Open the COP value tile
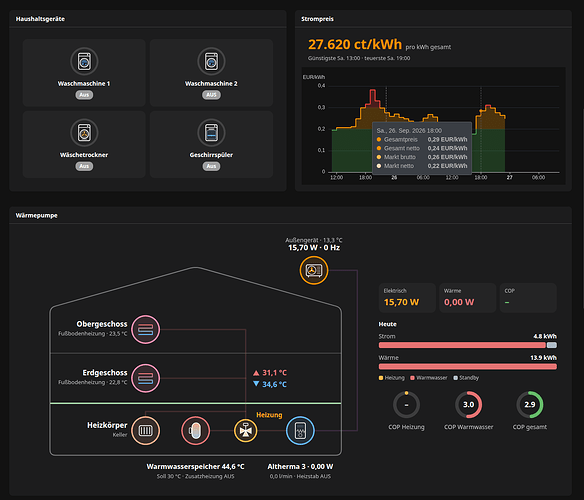 click(528, 298)
